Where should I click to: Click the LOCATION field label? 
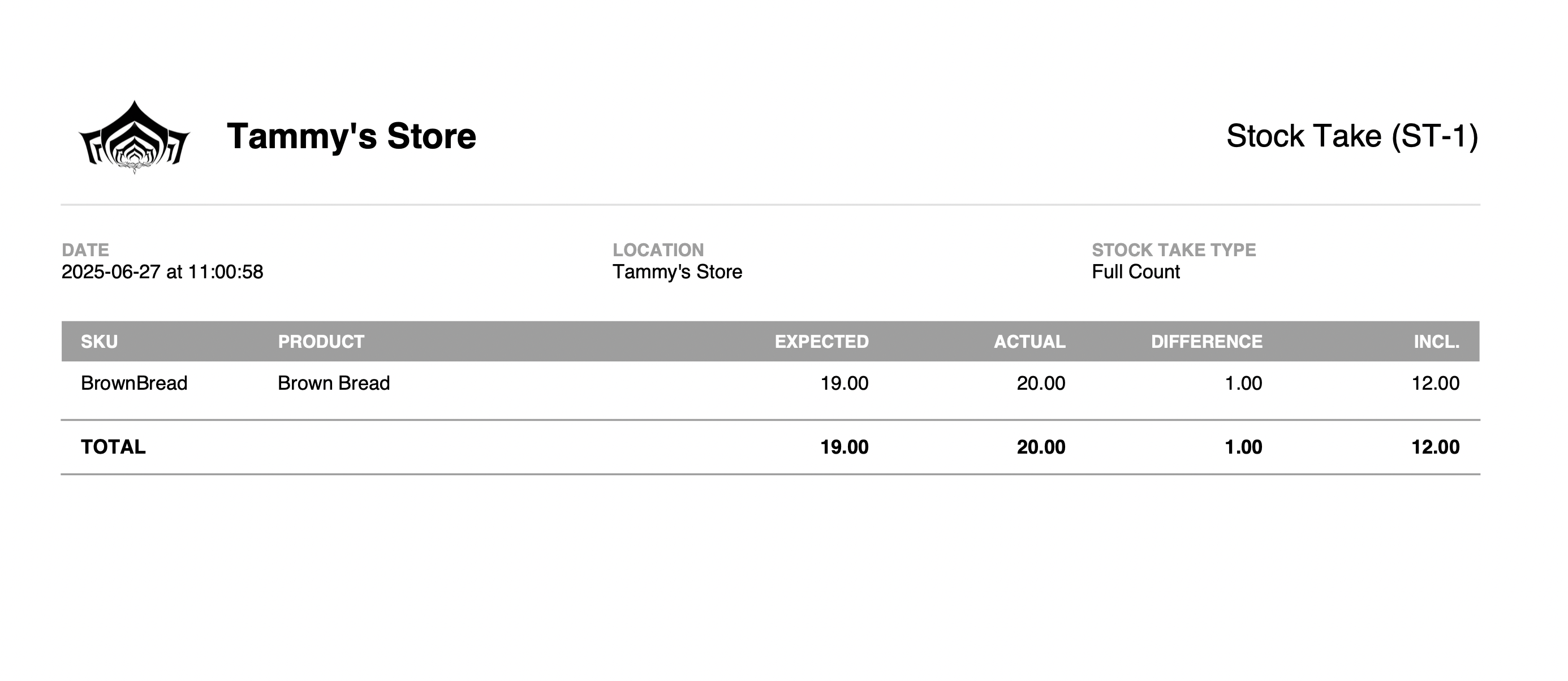[658, 249]
